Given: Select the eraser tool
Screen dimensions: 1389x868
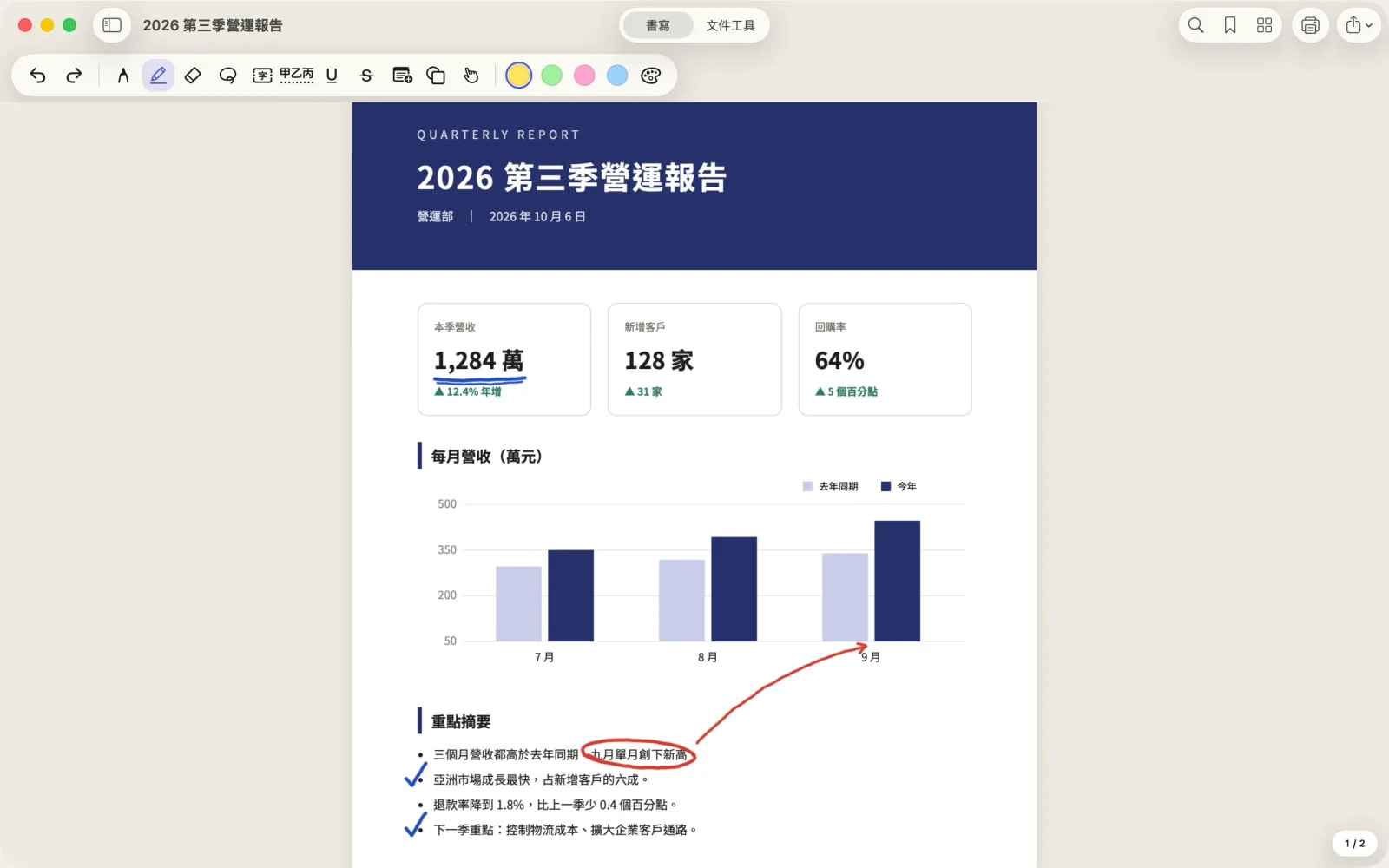Looking at the screenshot, I should [x=193, y=76].
